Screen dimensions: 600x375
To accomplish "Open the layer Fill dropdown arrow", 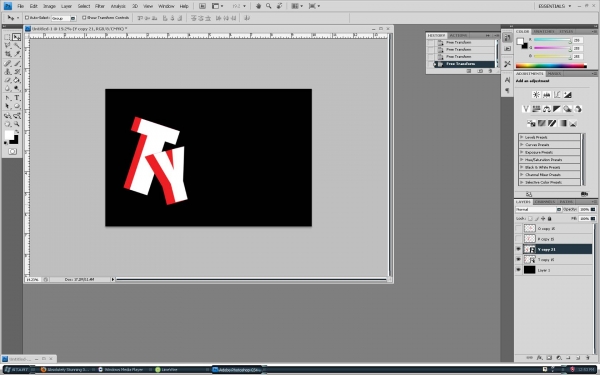I will click(x=593, y=218).
